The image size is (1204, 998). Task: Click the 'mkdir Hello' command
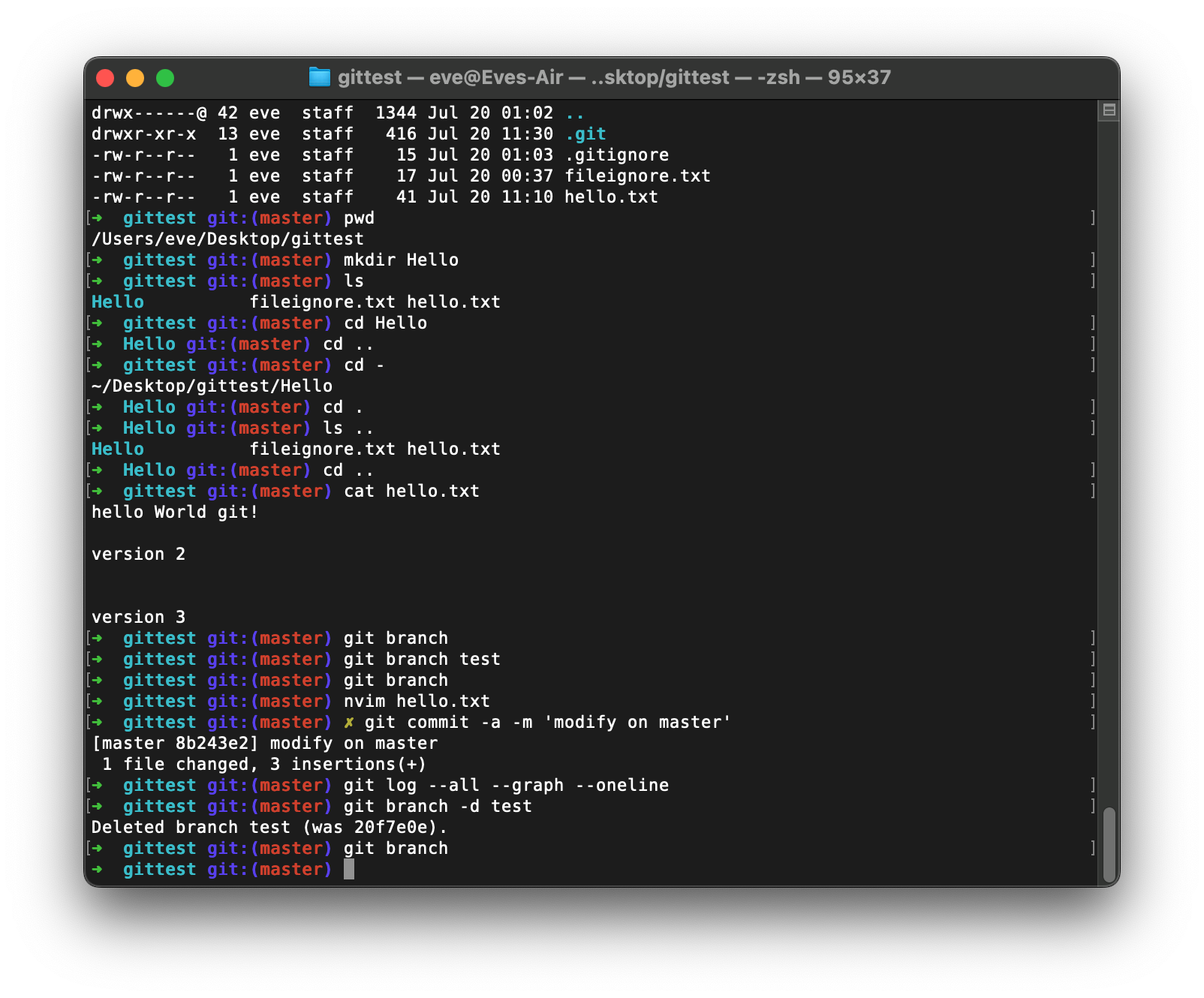[401, 260]
